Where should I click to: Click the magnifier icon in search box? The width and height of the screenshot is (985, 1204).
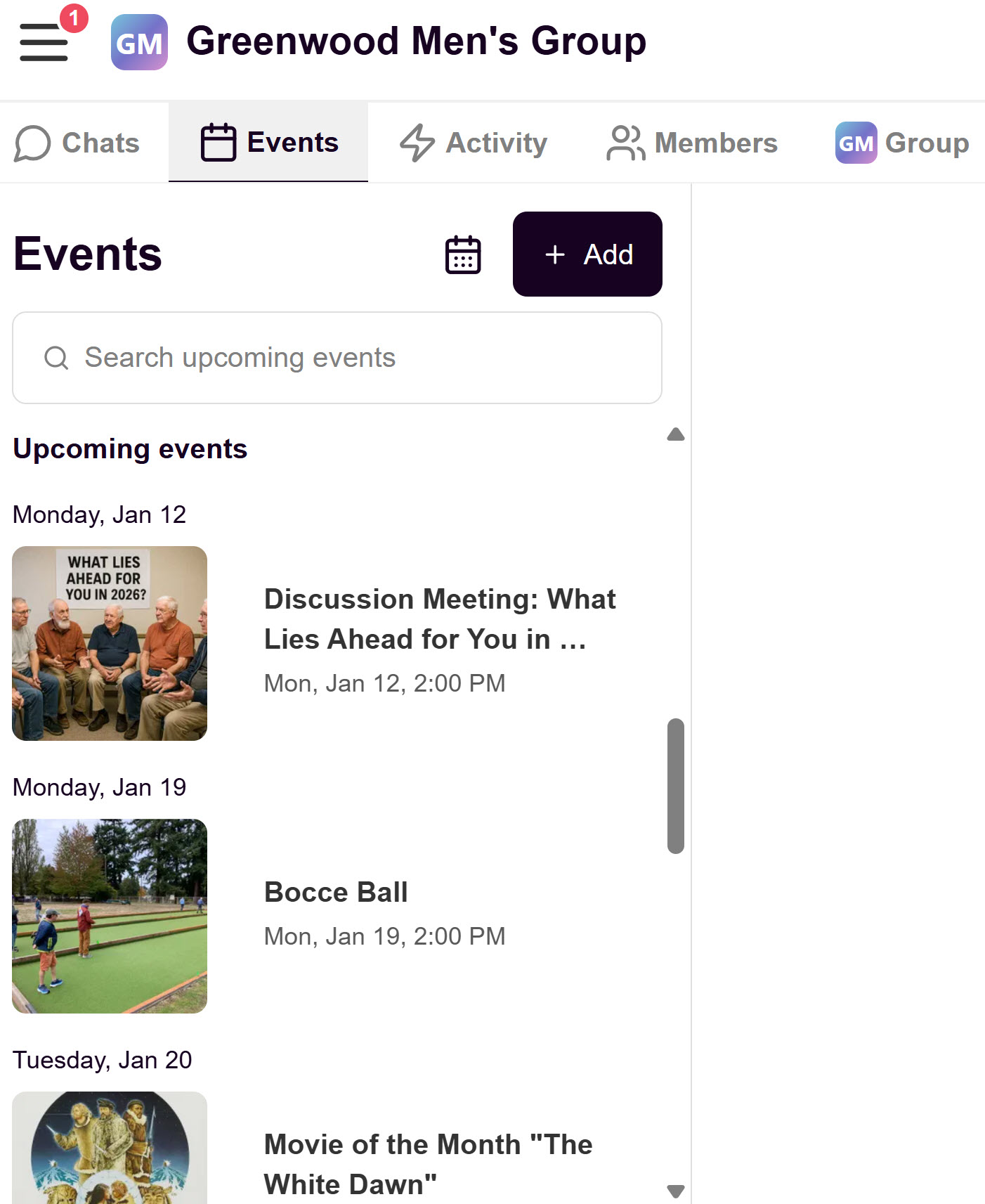coord(56,358)
